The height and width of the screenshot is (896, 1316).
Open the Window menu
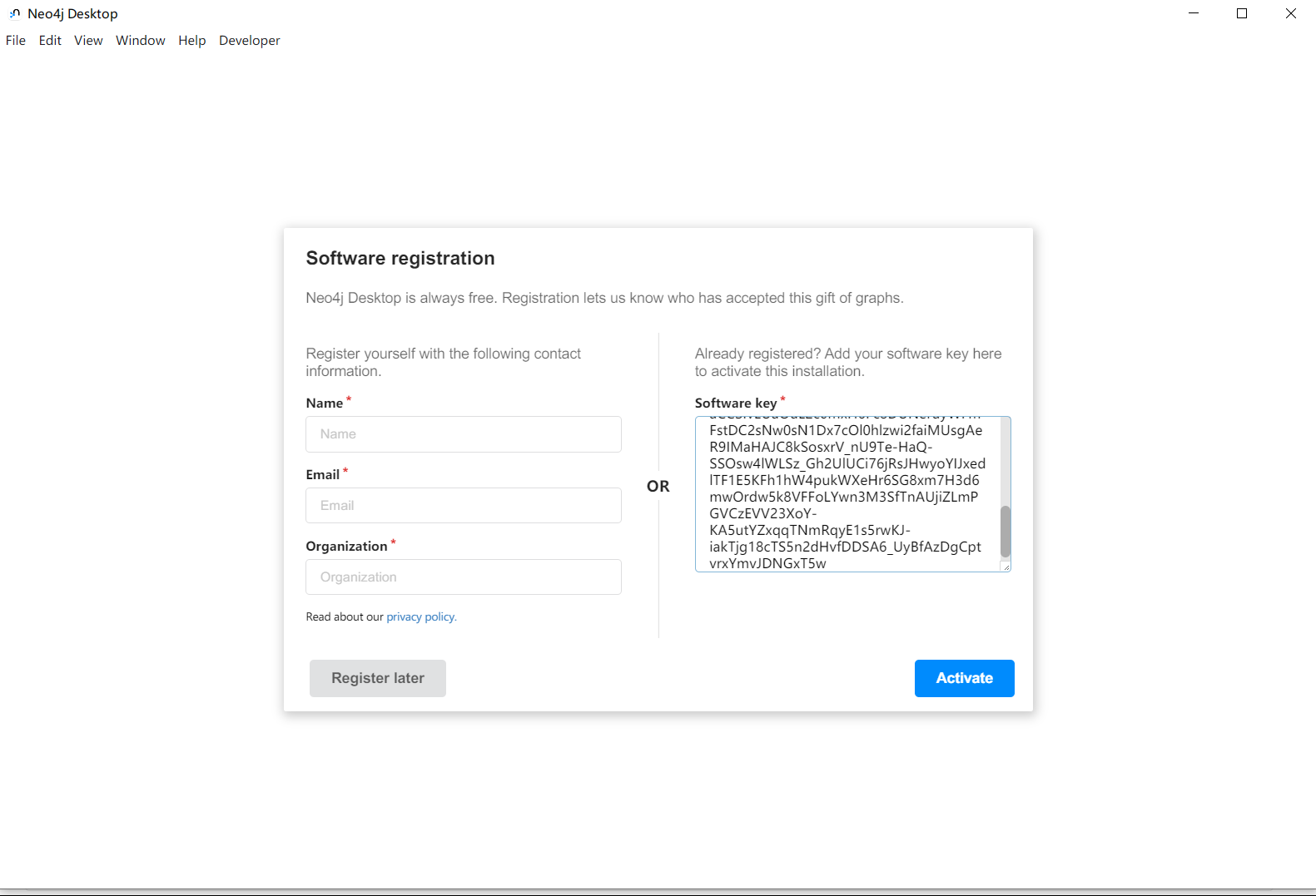pyautogui.click(x=141, y=40)
